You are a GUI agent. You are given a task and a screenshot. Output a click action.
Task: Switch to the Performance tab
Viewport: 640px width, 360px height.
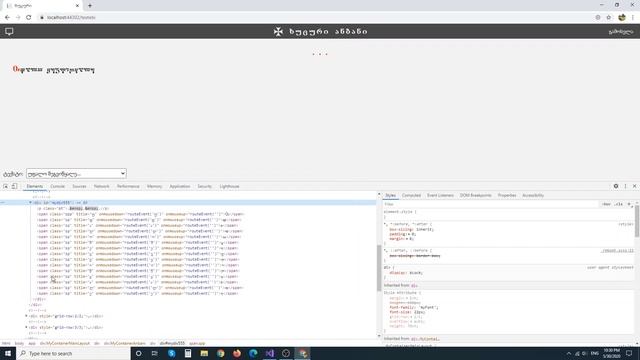128,186
